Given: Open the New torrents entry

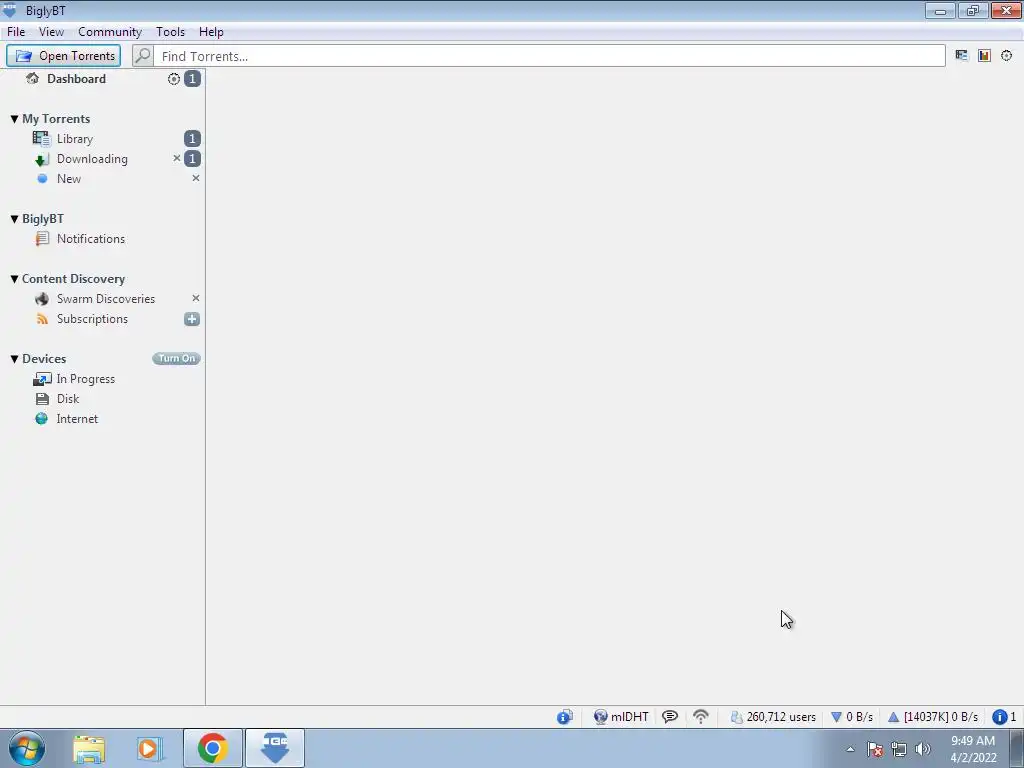Looking at the screenshot, I should click(x=69, y=178).
